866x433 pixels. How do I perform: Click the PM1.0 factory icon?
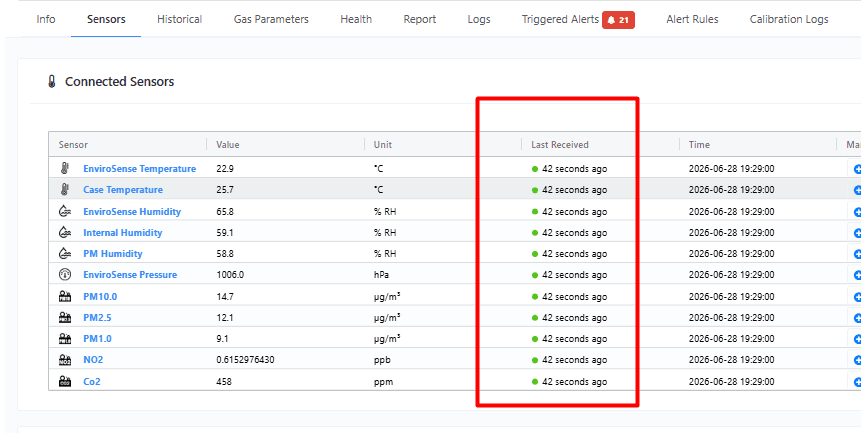[65, 339]
